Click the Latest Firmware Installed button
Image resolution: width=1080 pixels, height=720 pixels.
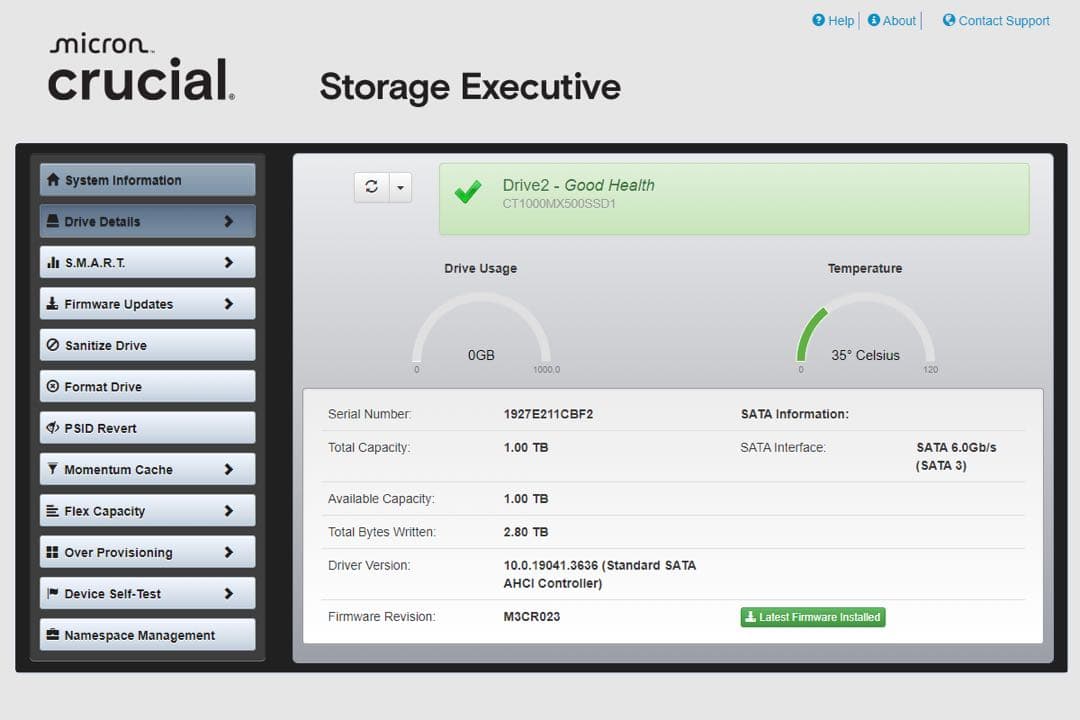click(x=812, y=617)
